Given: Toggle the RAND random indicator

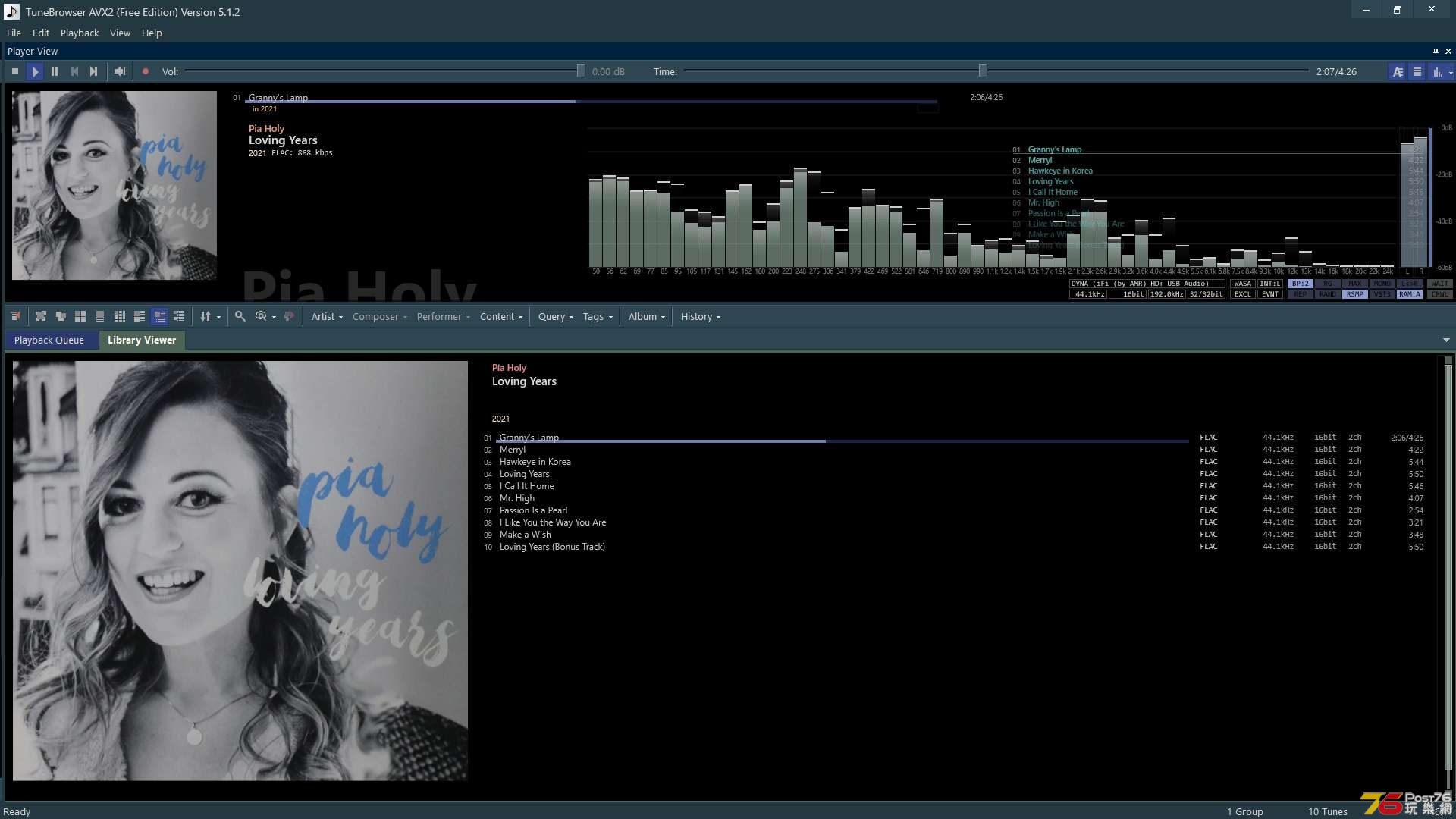Looking at the screenshot, I should pyautogui.click(x=1328, y=294).
